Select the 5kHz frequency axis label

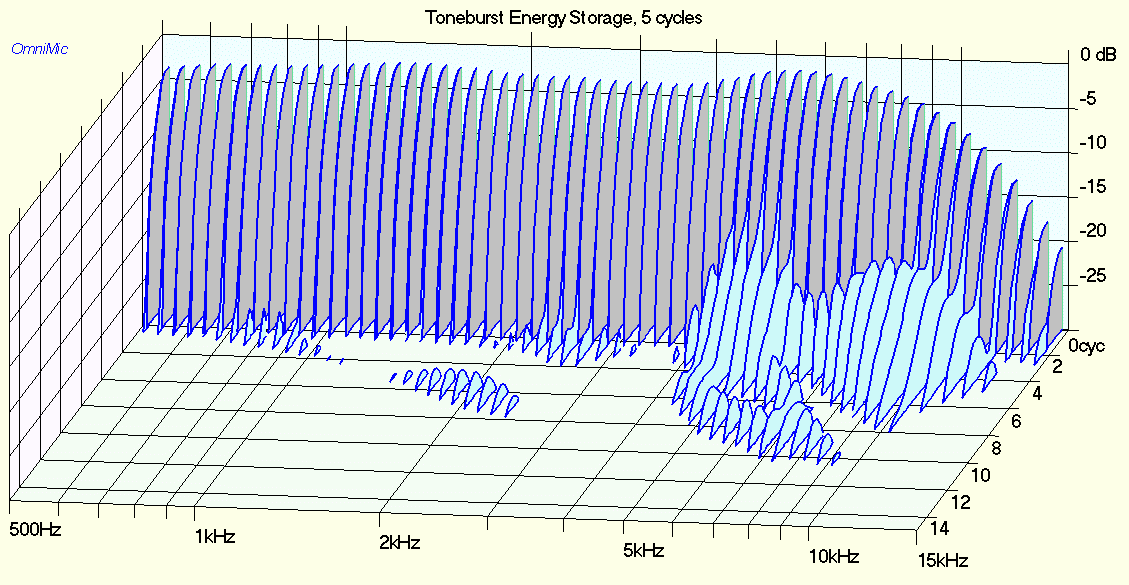click(x=643, y=551)
